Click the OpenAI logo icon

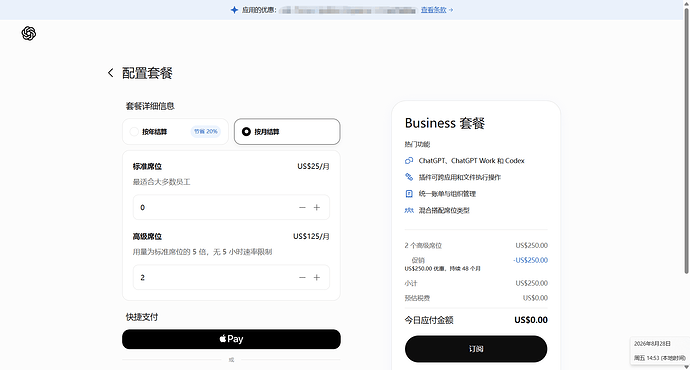pyautogui.click(x=29, y=33)
